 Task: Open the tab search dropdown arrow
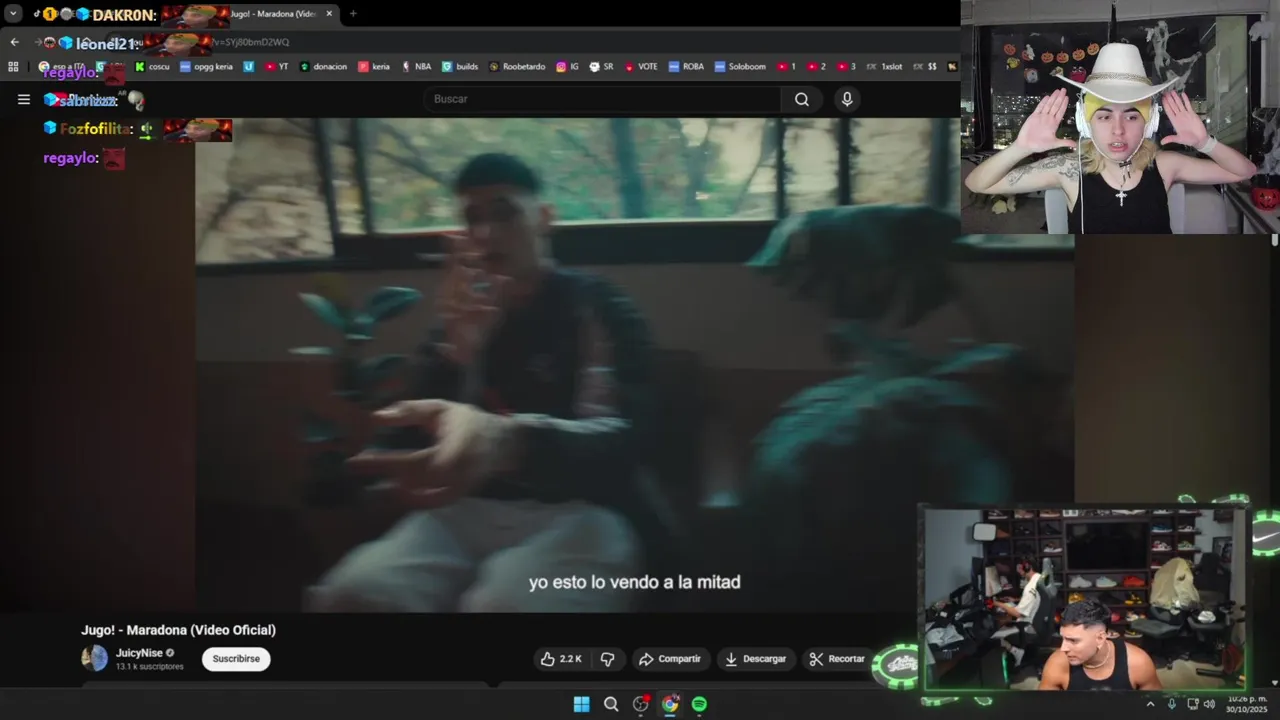13,14
